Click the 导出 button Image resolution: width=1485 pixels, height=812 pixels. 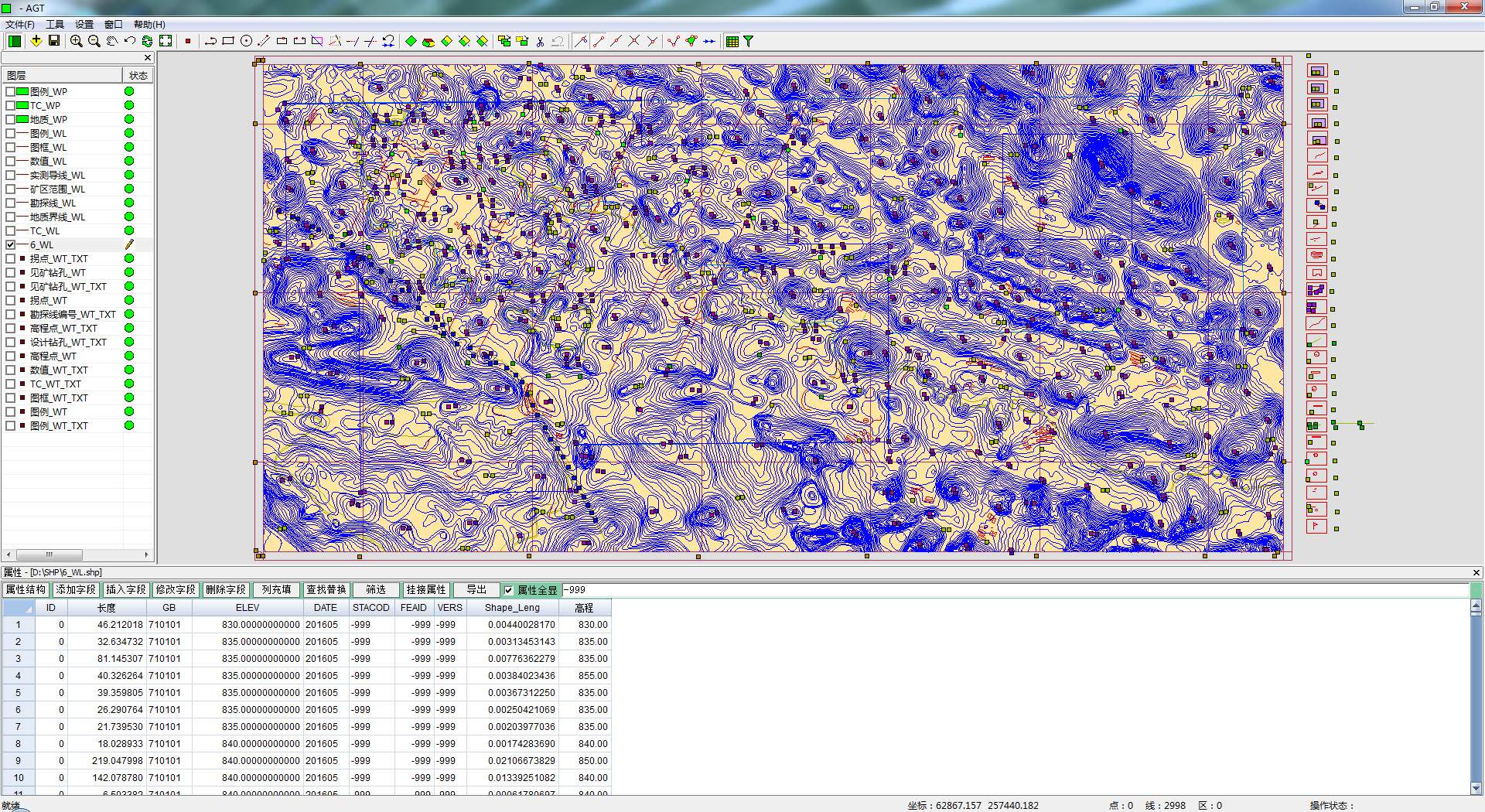pos(476,589)
